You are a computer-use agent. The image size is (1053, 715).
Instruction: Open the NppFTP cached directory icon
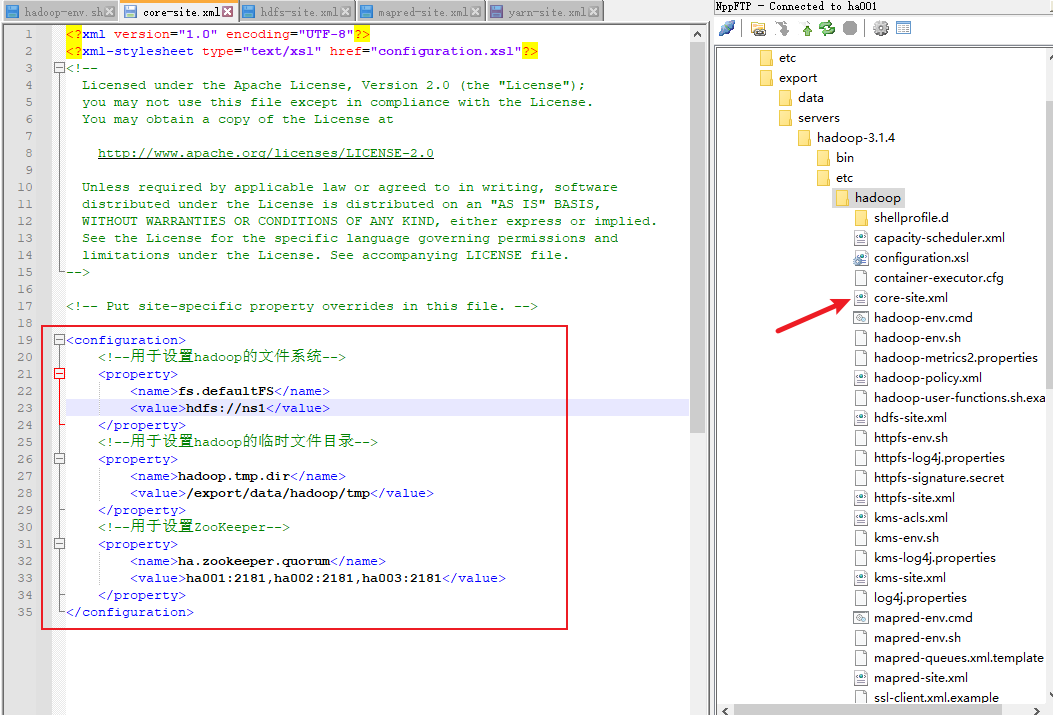[x=758, y=28]
